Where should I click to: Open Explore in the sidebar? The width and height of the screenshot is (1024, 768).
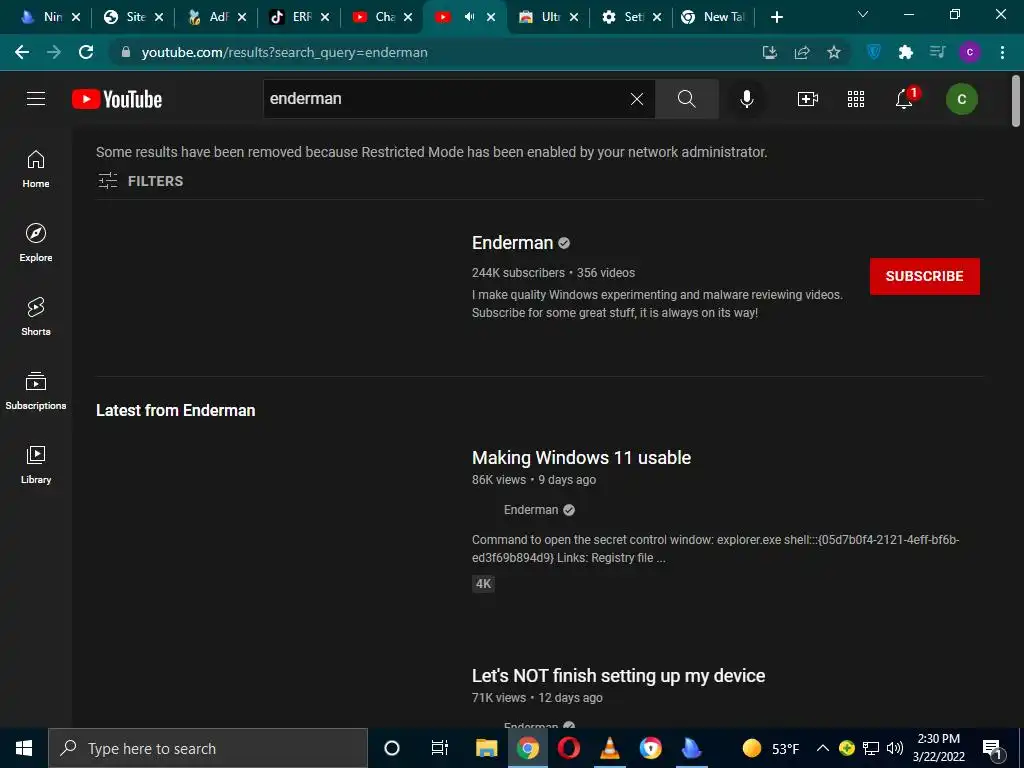click(x=36, y=243)
